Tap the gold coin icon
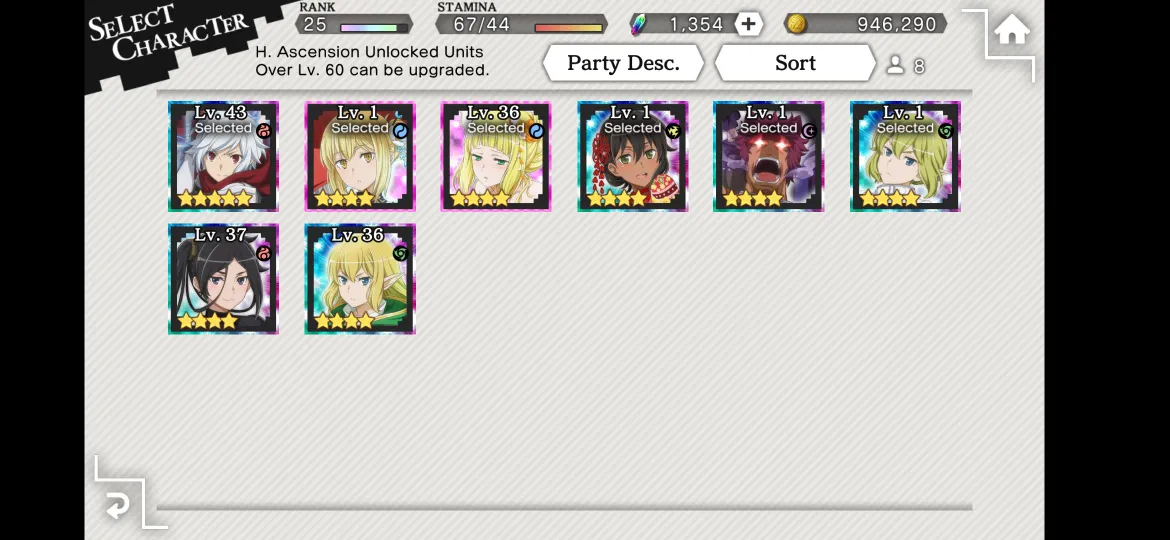Screen dimensions: 1170x540 pyautogui.click(x=796, y=24)
